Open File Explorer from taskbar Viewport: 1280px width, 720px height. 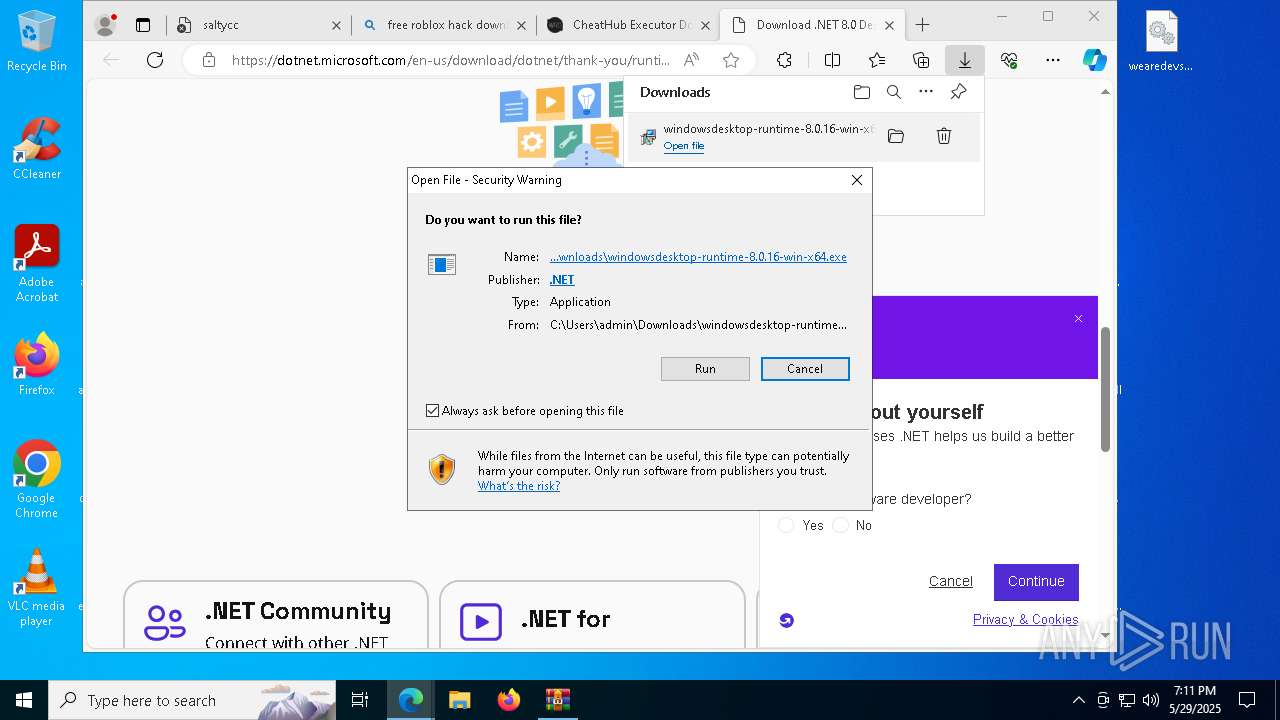point(459,700)
